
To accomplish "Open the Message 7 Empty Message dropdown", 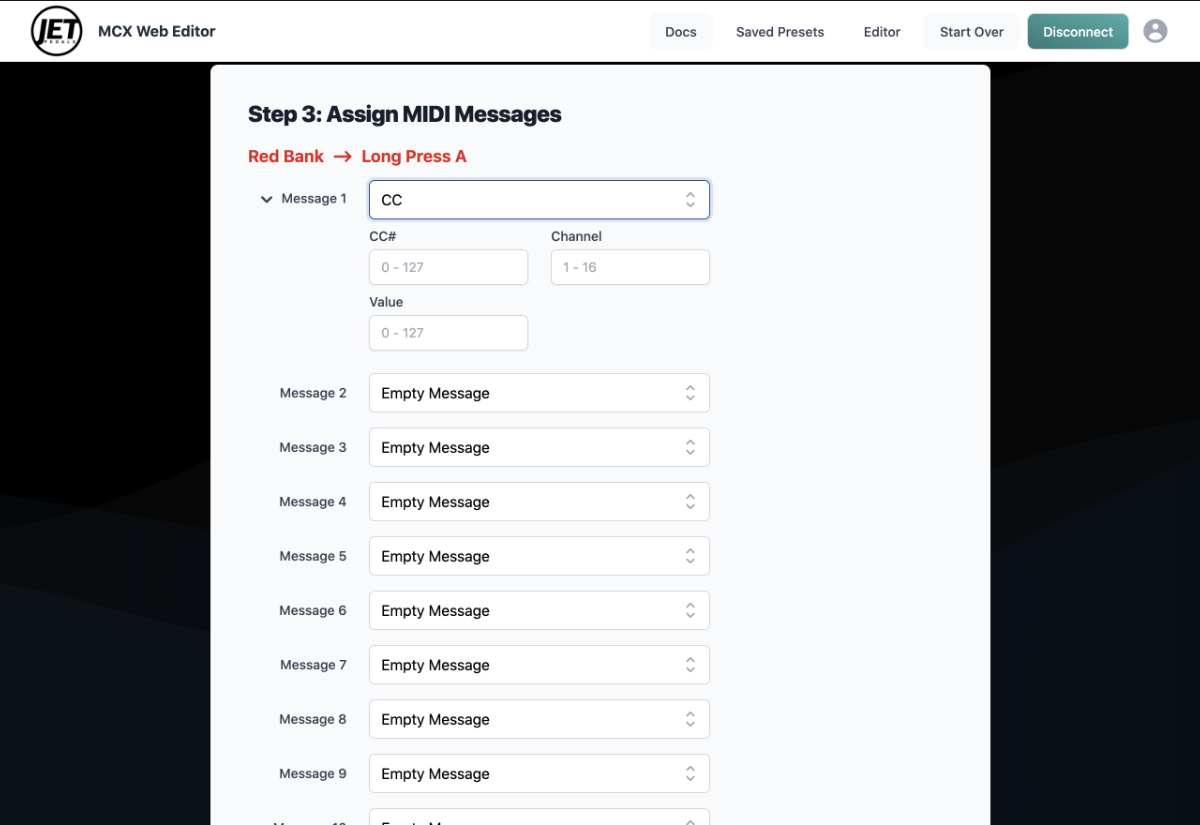I will click(539, 665).
